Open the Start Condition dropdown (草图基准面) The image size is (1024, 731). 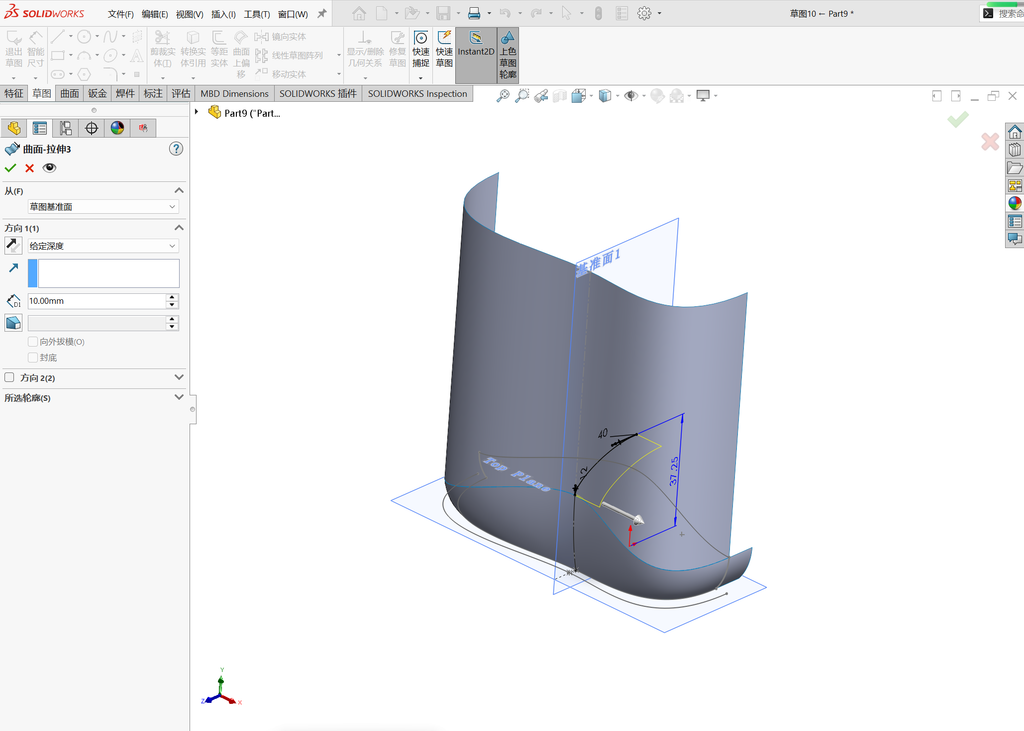(103, 206)
